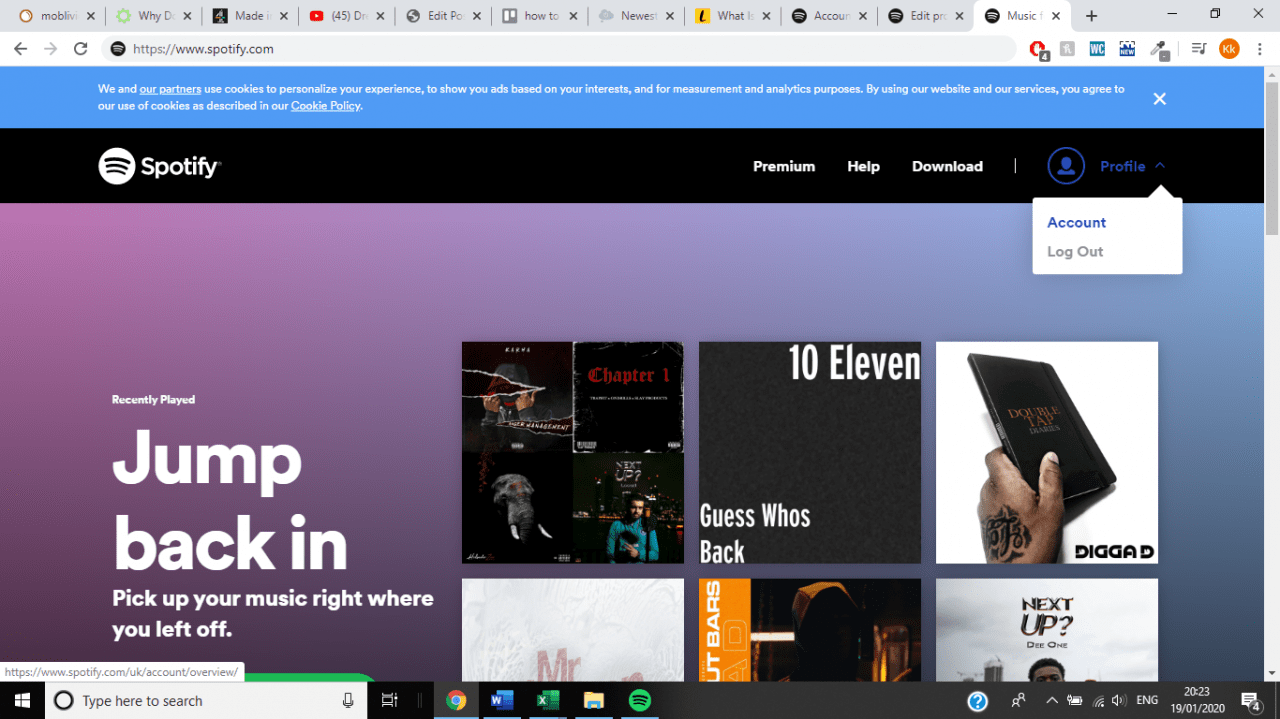Open Word from the taskbar
1280x719 pixels.
tap(502, 700)
